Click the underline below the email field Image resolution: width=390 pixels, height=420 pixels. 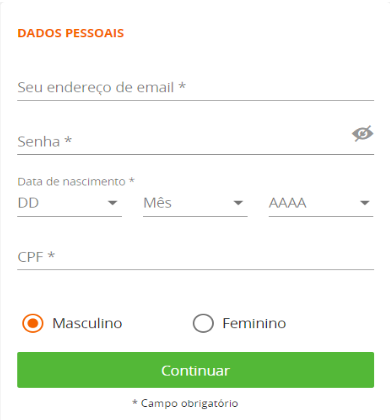point(195,100)
